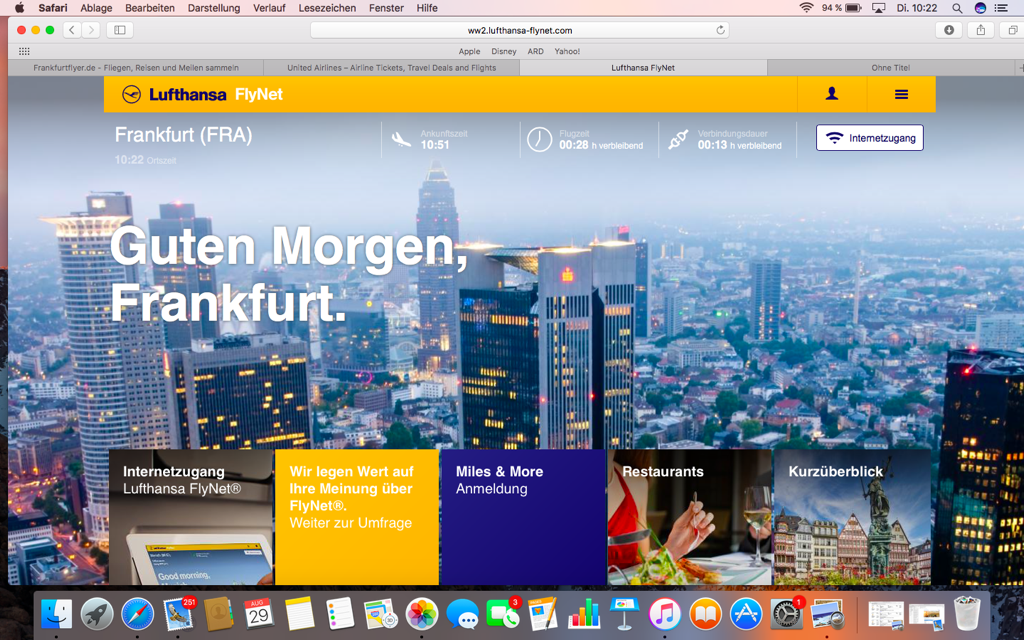Open the Wi-Fi status menu
The image size is (1024, 640).
[x=806, y=8]
